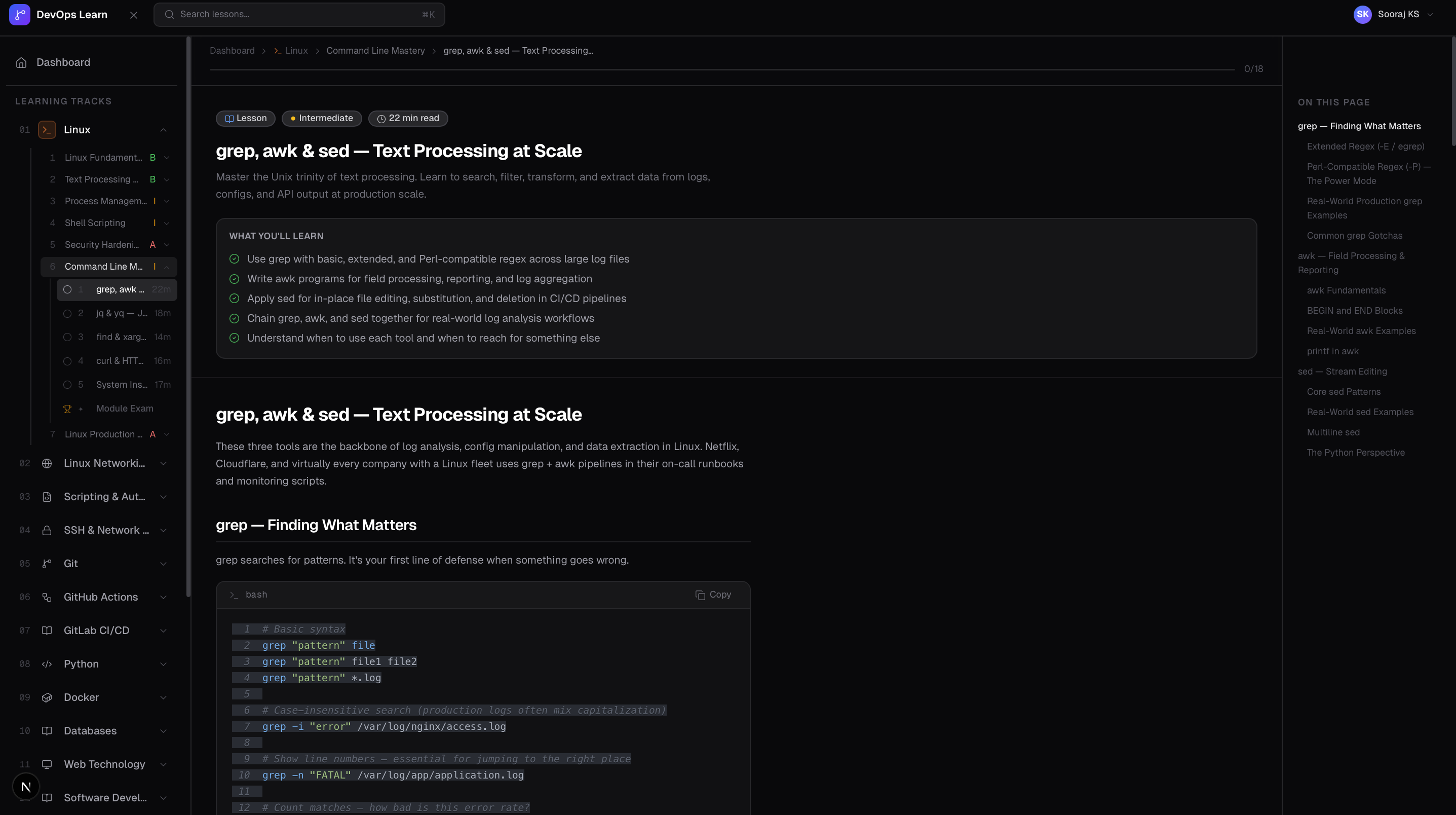Click the page scrollbar at right edge
The height and width of the screenshot is (815, 1456).
click(1453, 92)
